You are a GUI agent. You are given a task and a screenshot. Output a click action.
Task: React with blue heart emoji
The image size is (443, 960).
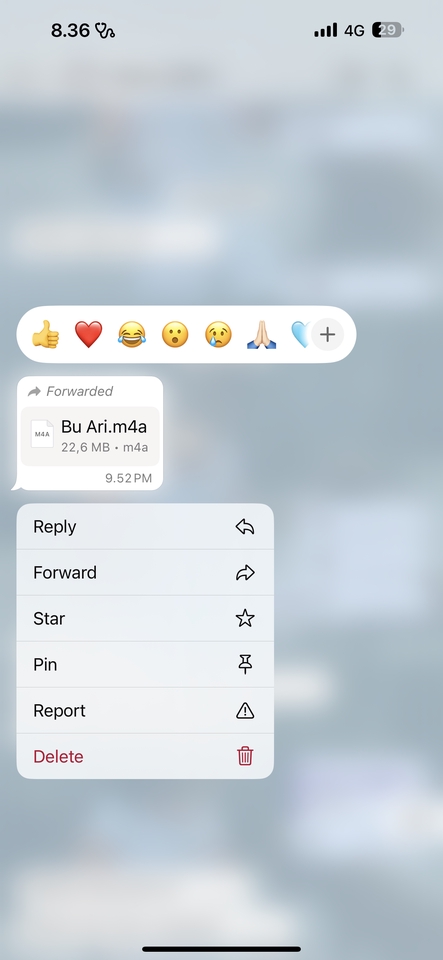point(300,335)
